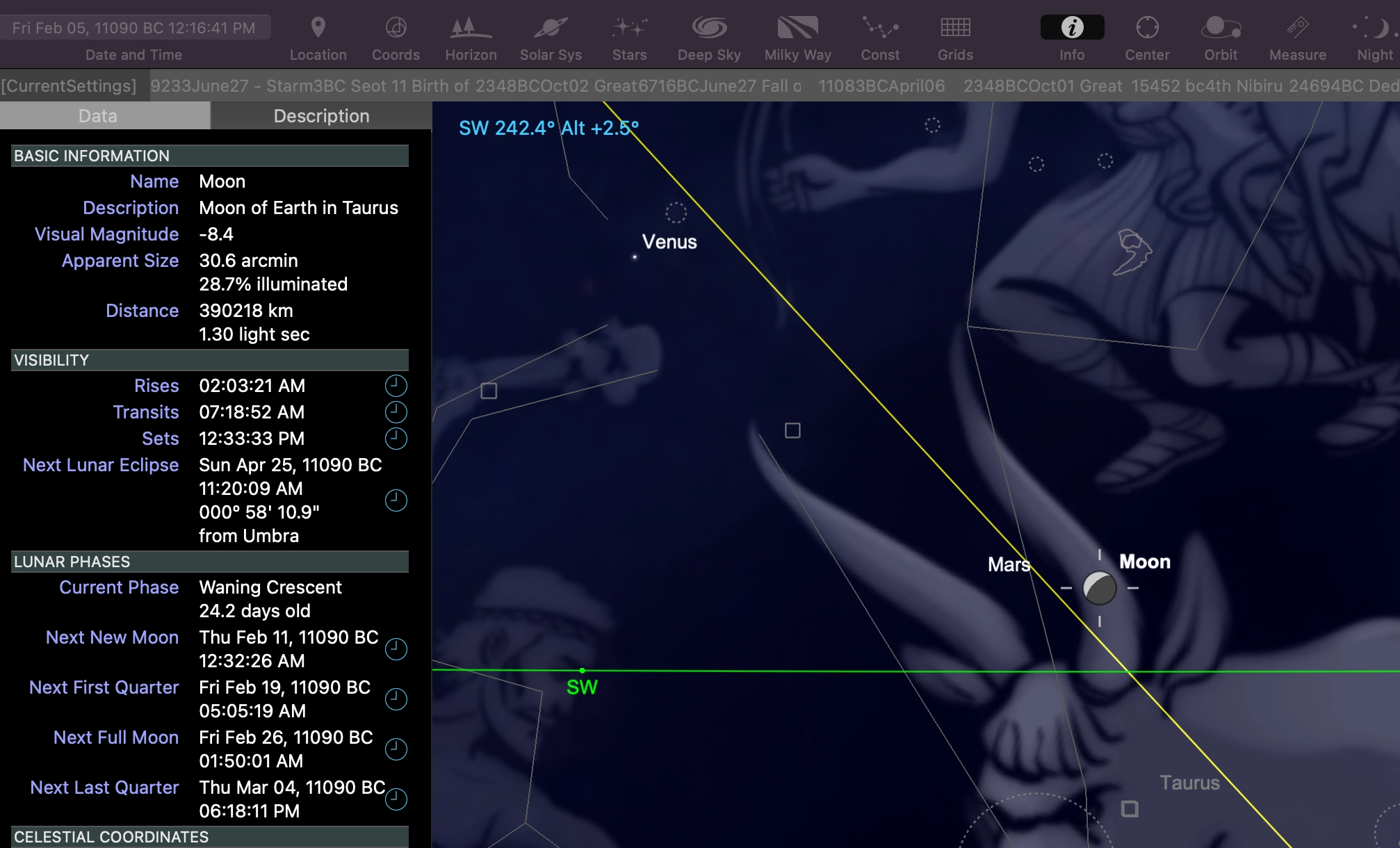
Task: Open the 24694BC Ded favorite
Action: (x=1344, y=86)
